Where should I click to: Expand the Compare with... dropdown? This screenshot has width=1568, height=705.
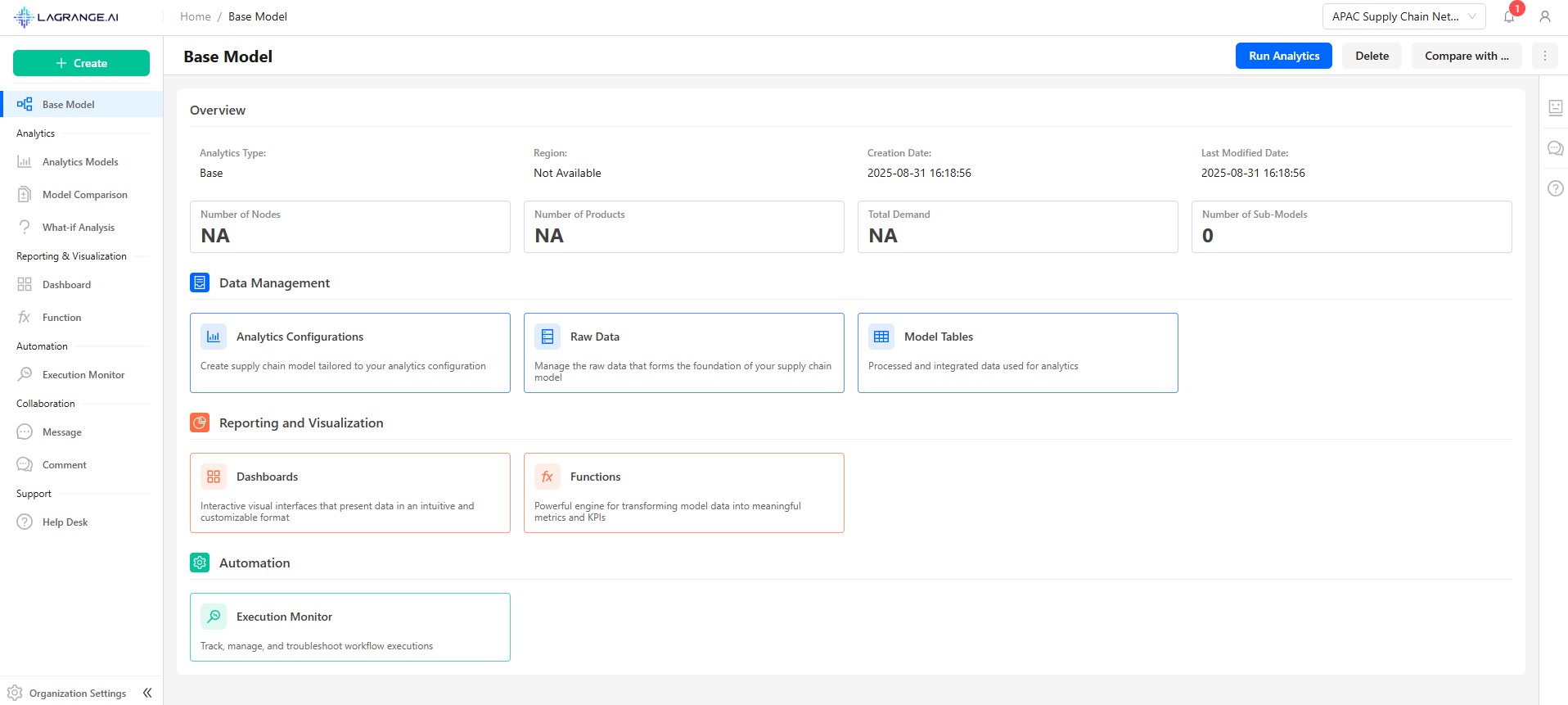1466,56
